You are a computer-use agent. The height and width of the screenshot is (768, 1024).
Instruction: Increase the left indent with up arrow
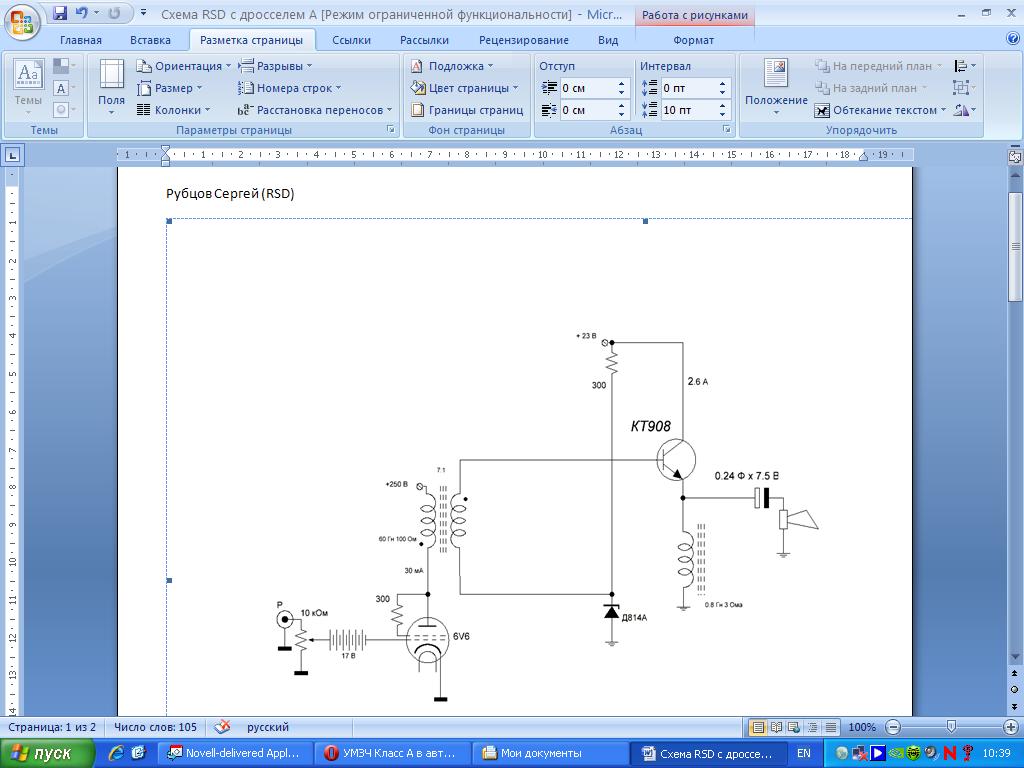tap(621, 84)
